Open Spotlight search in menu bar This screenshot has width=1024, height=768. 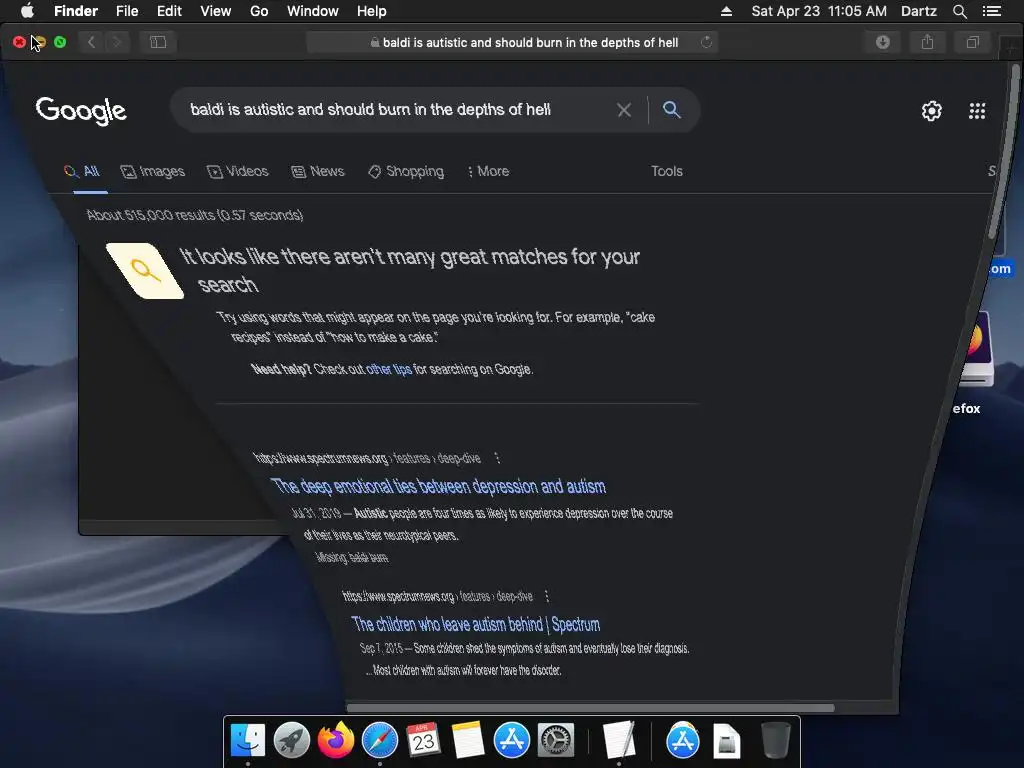point(959,11)
